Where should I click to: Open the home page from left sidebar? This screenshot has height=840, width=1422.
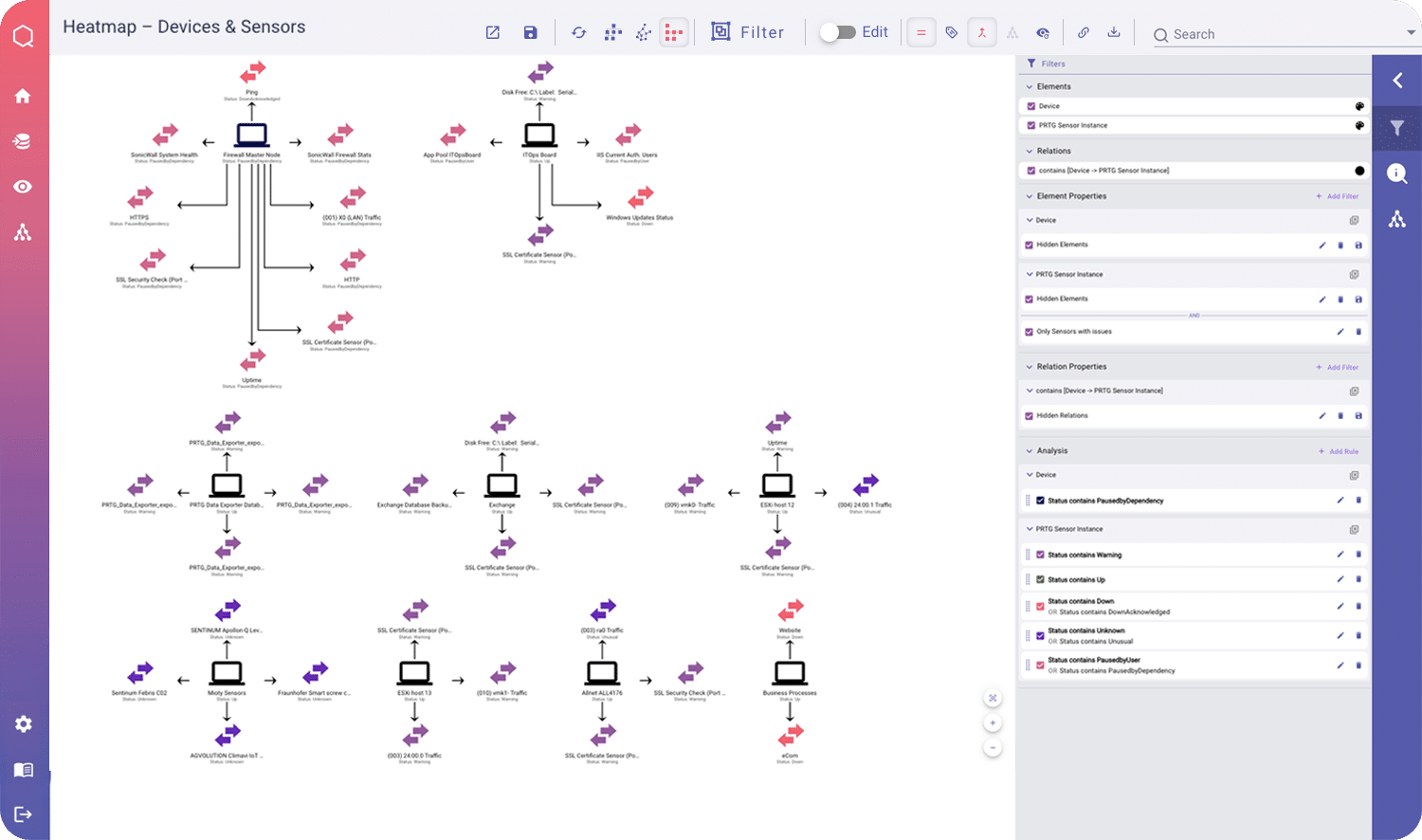coord(23,96)
